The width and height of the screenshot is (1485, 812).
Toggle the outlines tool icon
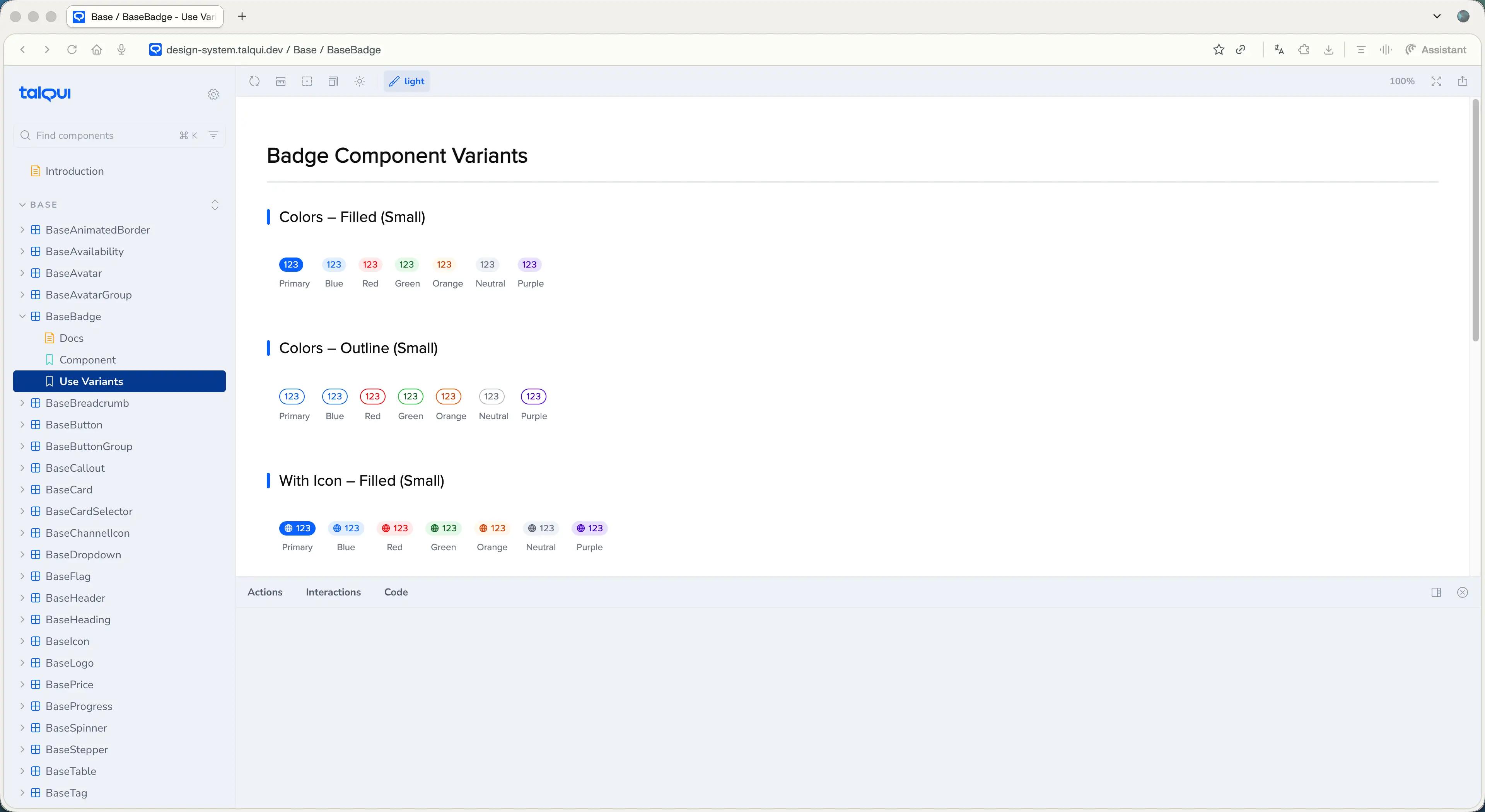pyautogui.click(x=307, y=81)
